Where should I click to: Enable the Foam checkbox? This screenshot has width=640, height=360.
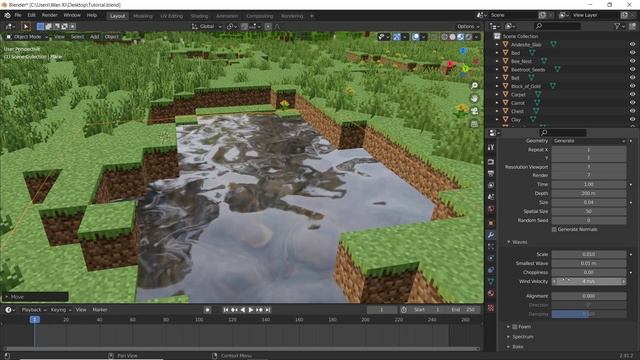click(x=515, y=327)
